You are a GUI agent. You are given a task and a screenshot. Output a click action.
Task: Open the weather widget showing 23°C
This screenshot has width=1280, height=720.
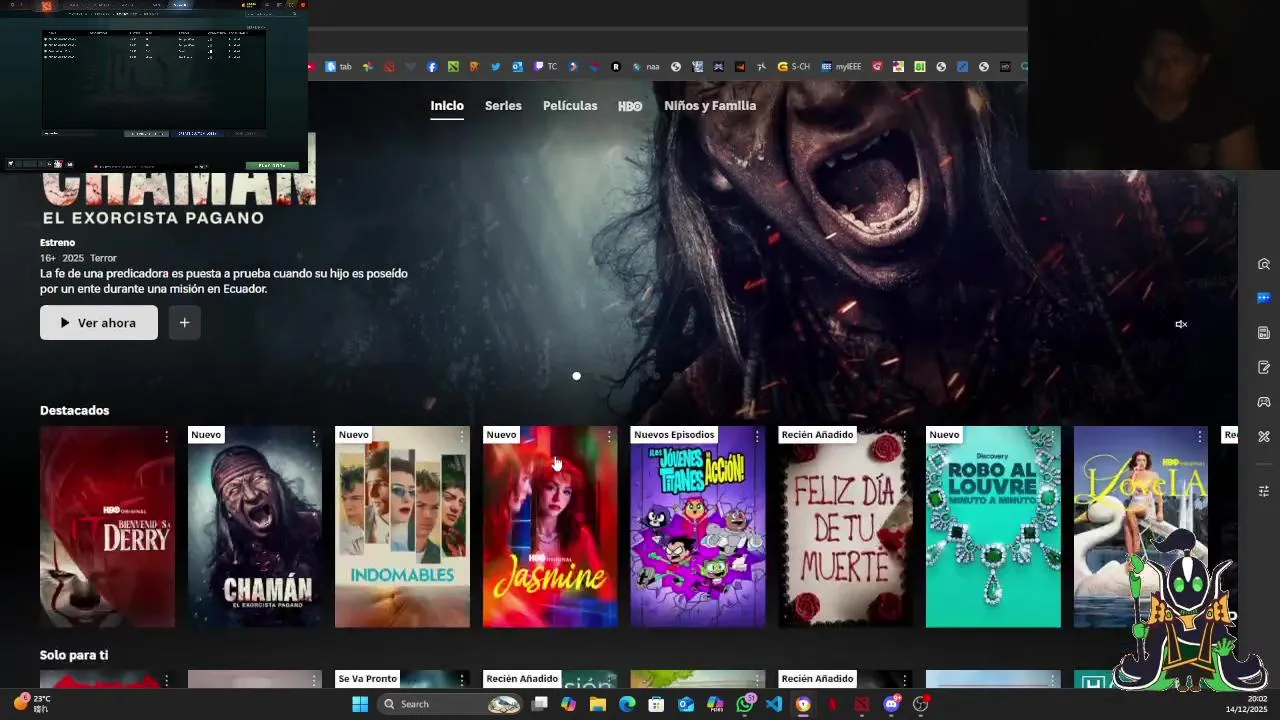[32, 704]
